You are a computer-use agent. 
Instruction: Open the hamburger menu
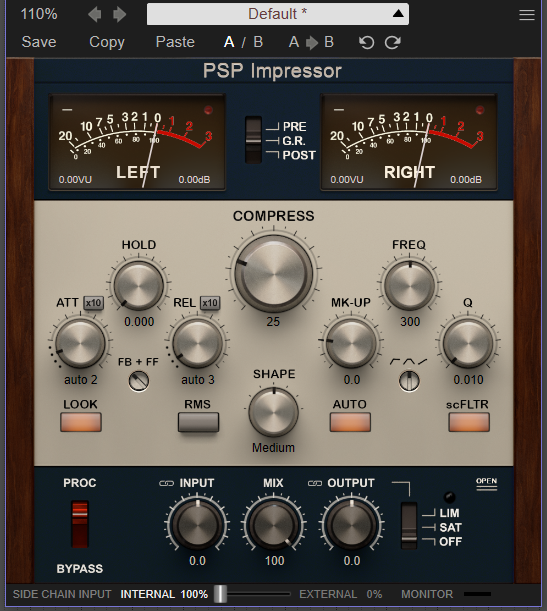[x=527, y=15]
